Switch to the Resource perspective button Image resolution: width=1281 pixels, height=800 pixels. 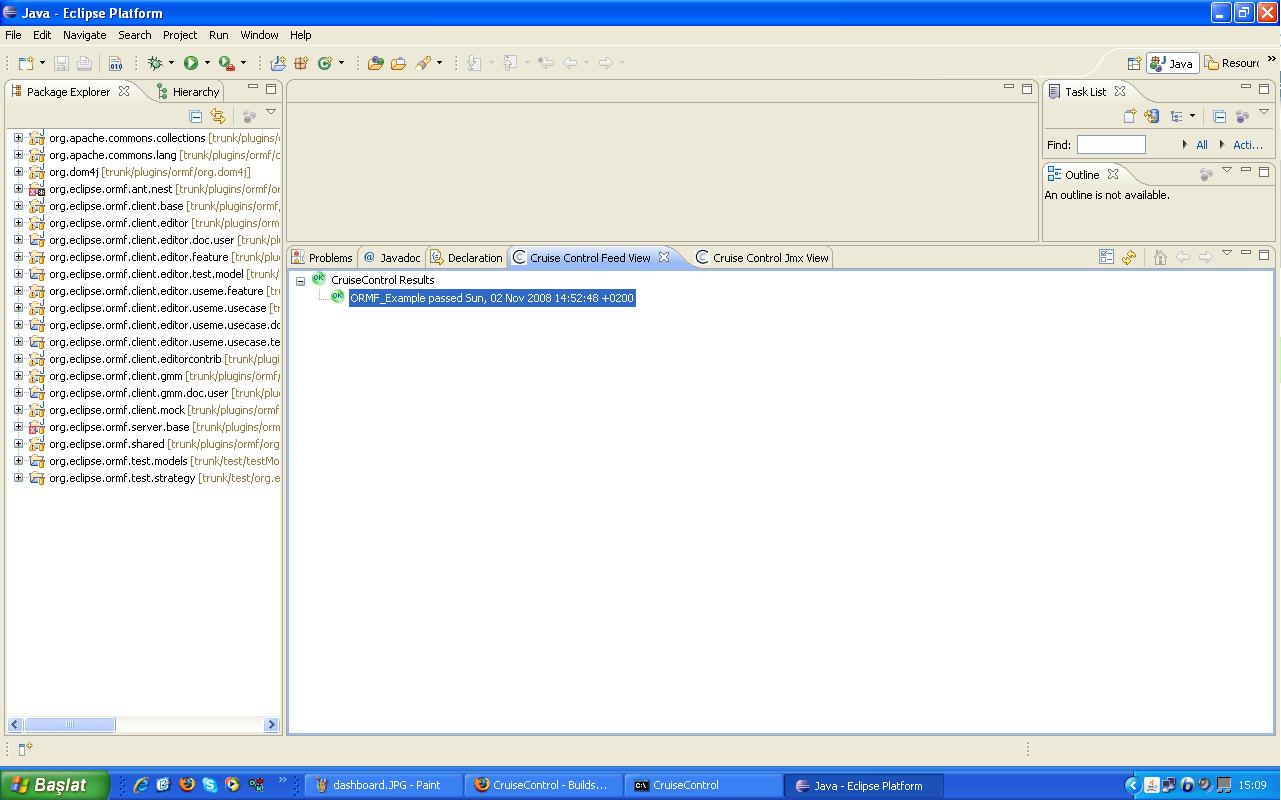tap(1232, 63)
